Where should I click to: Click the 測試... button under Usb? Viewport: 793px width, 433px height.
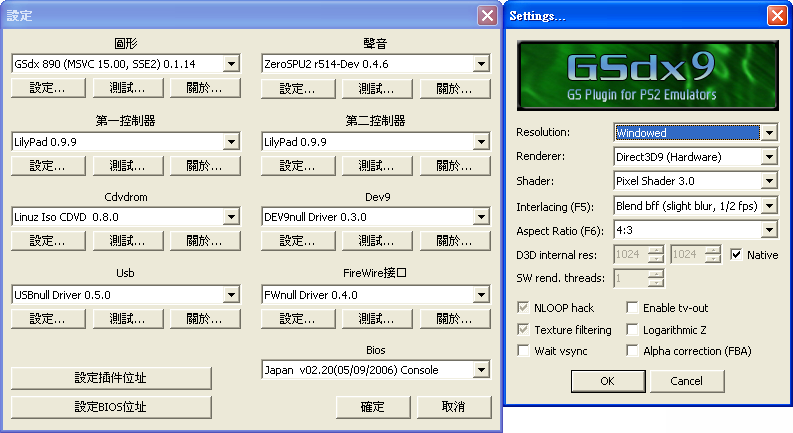coord(128,319)
